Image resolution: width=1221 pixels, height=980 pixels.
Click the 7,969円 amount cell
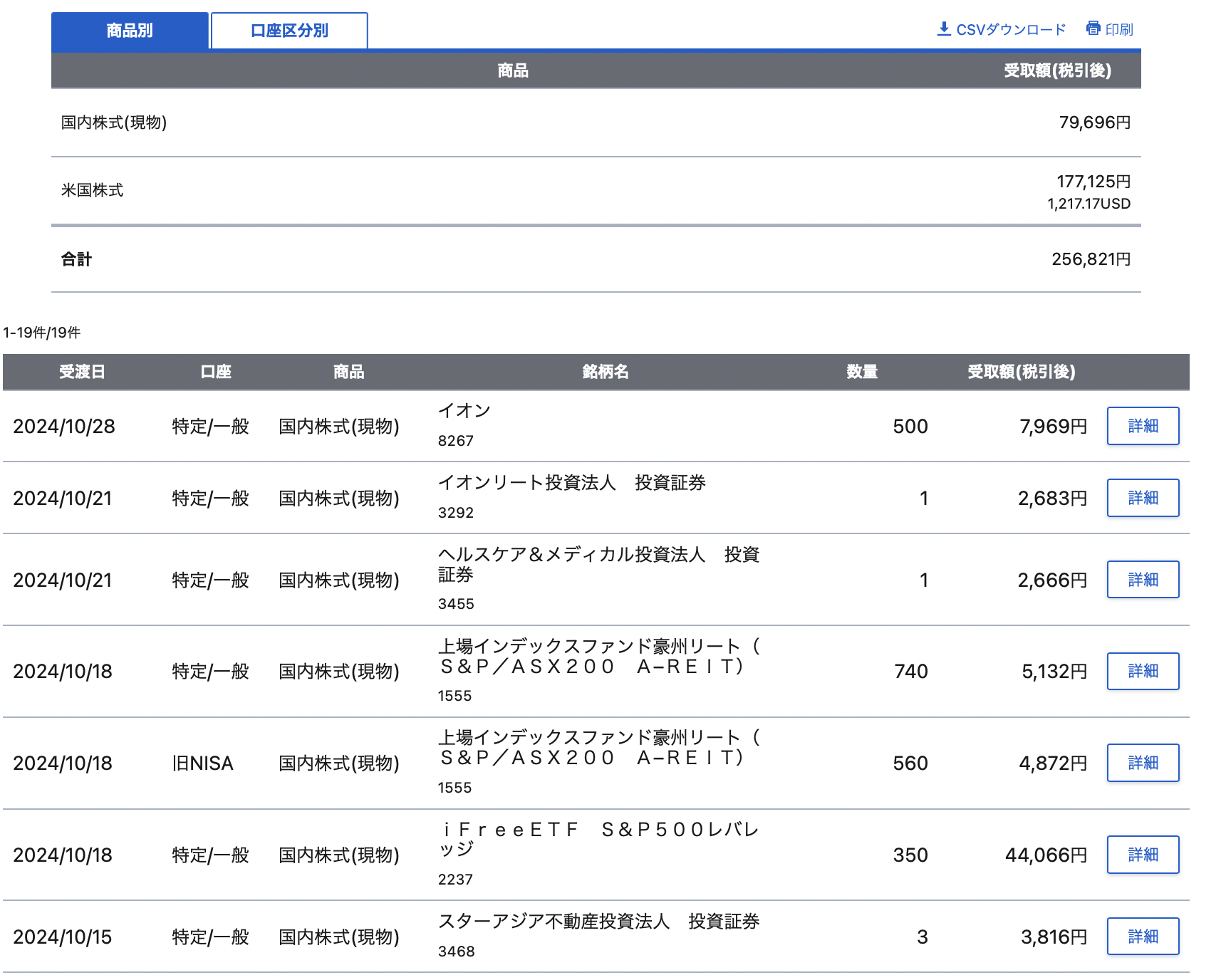pos(1054,427)
